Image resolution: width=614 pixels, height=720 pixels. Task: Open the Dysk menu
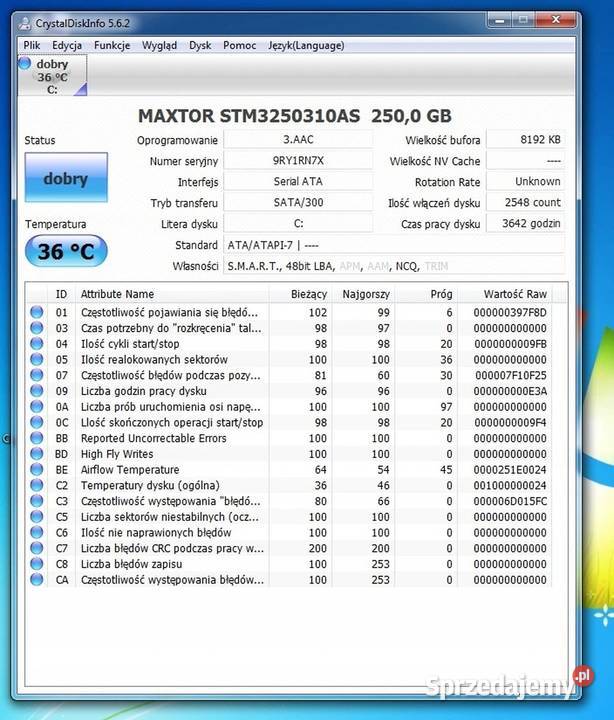pos(200,45)
